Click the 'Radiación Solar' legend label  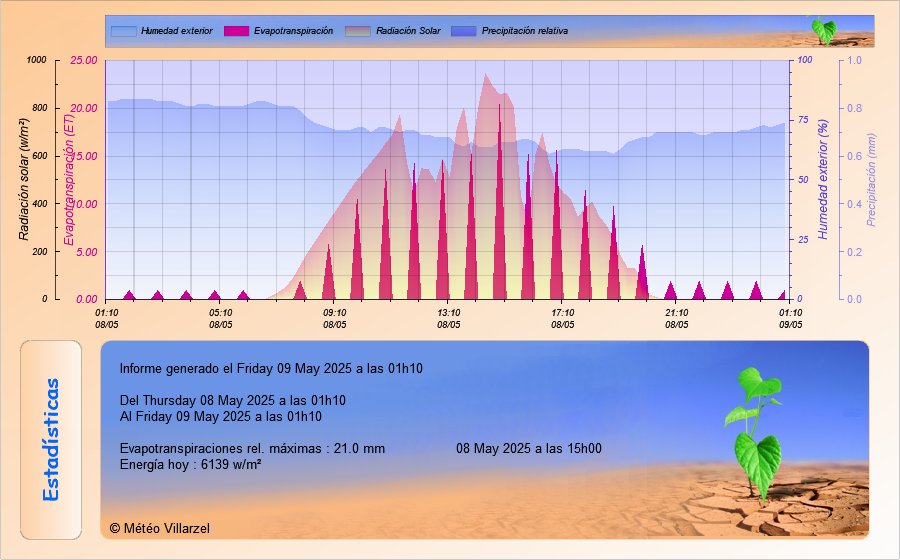click(408, 31)
